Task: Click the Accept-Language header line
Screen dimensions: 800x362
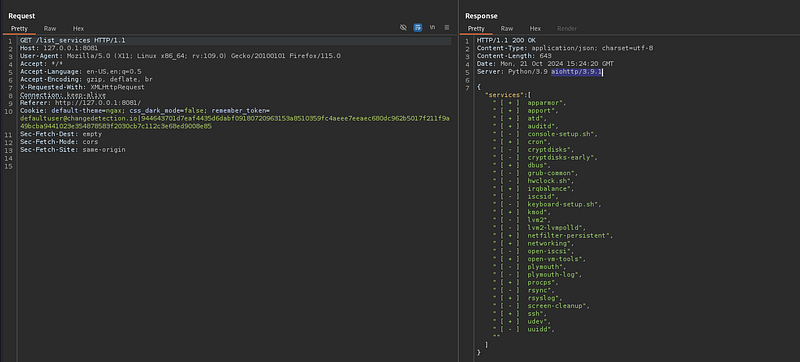Action: (81, 72)
